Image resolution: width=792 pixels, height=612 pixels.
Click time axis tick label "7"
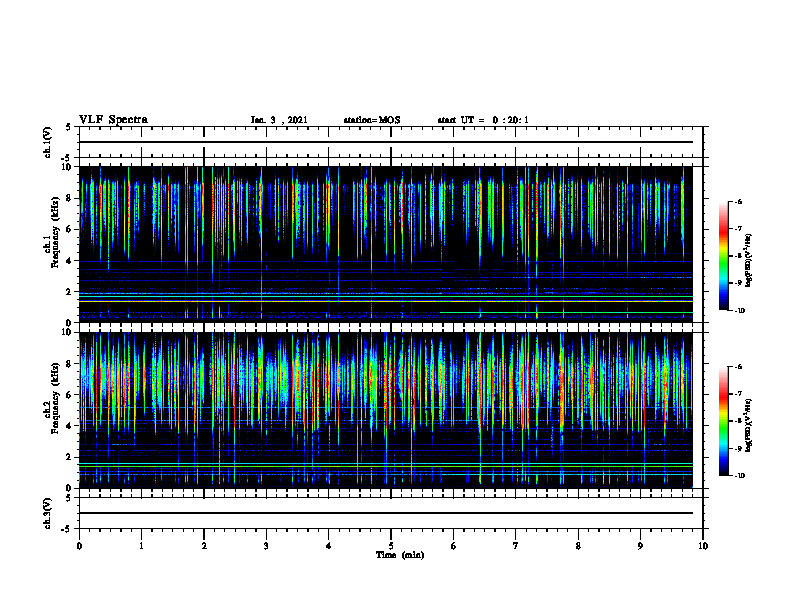click(516, 546)
